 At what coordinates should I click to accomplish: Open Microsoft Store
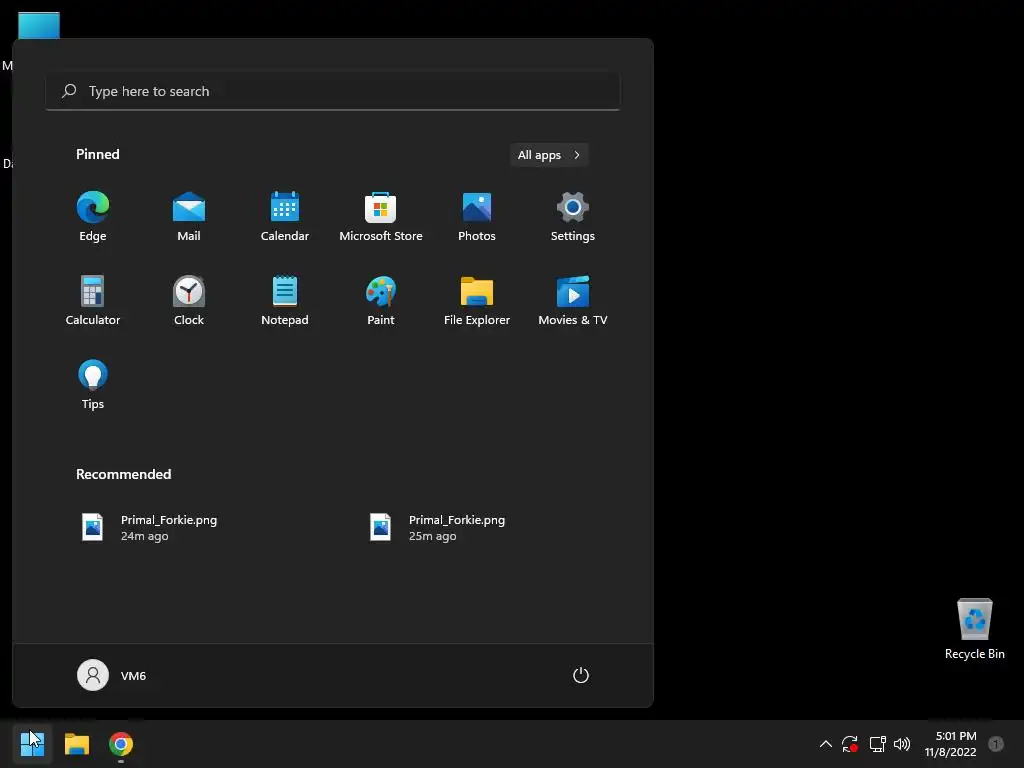coord(381,216)
